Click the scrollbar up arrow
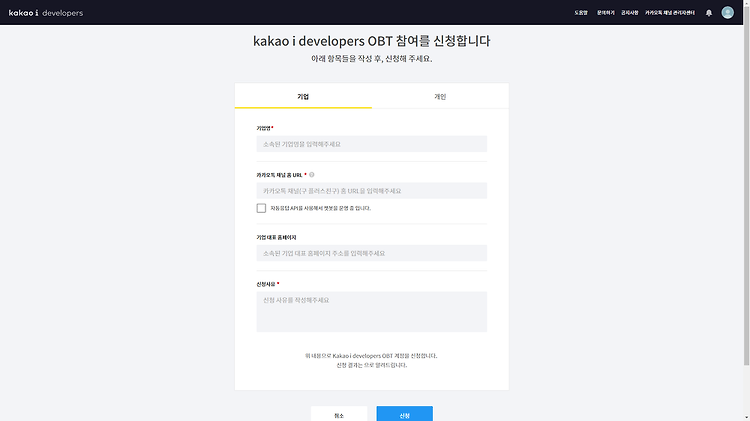This screenshot has height=421, width=750. pyautogui.click(x=746, y=3)
